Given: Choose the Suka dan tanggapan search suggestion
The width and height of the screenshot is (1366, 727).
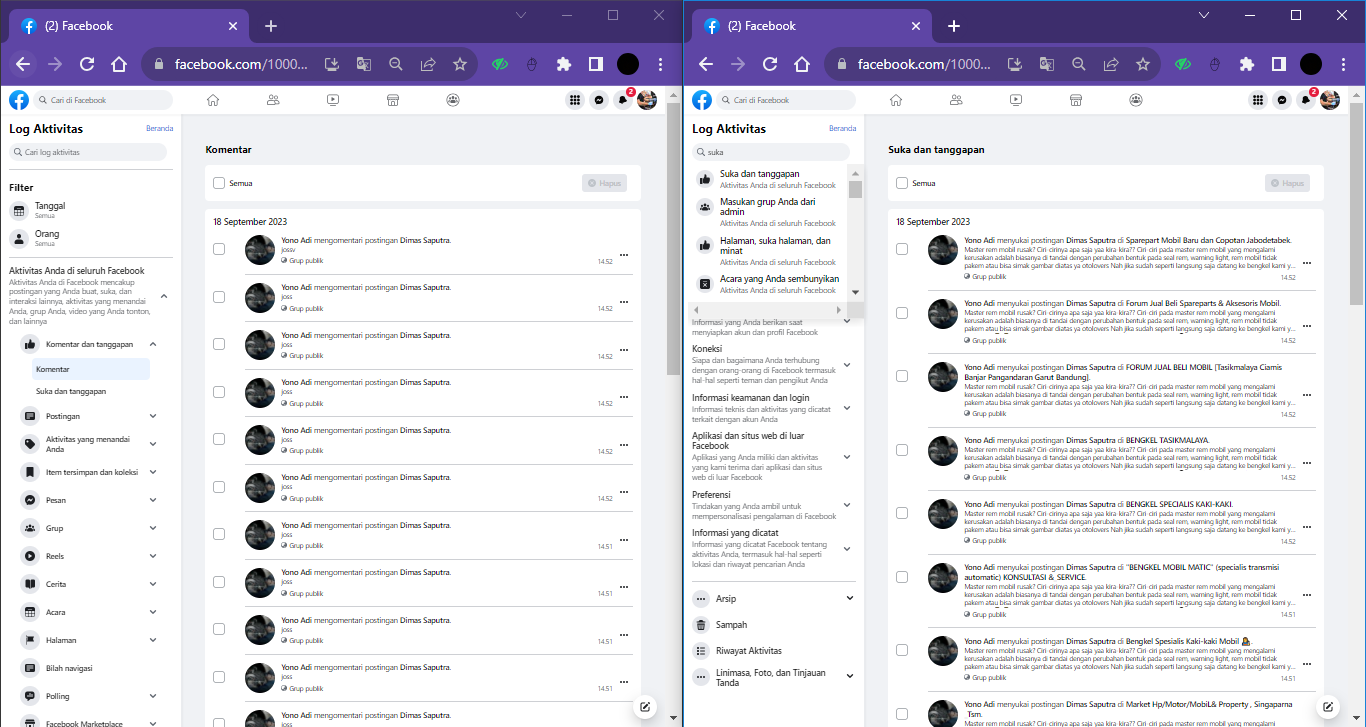Looking at the screenshot, I should [x=770, y=179].
